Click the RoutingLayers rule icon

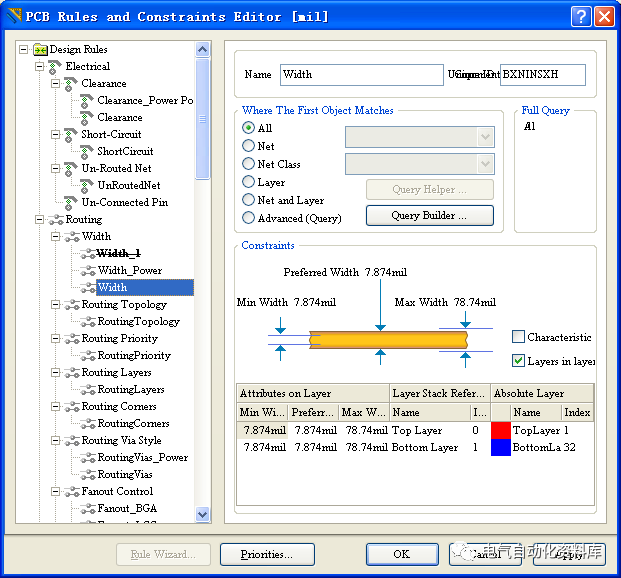pos(88,390)
